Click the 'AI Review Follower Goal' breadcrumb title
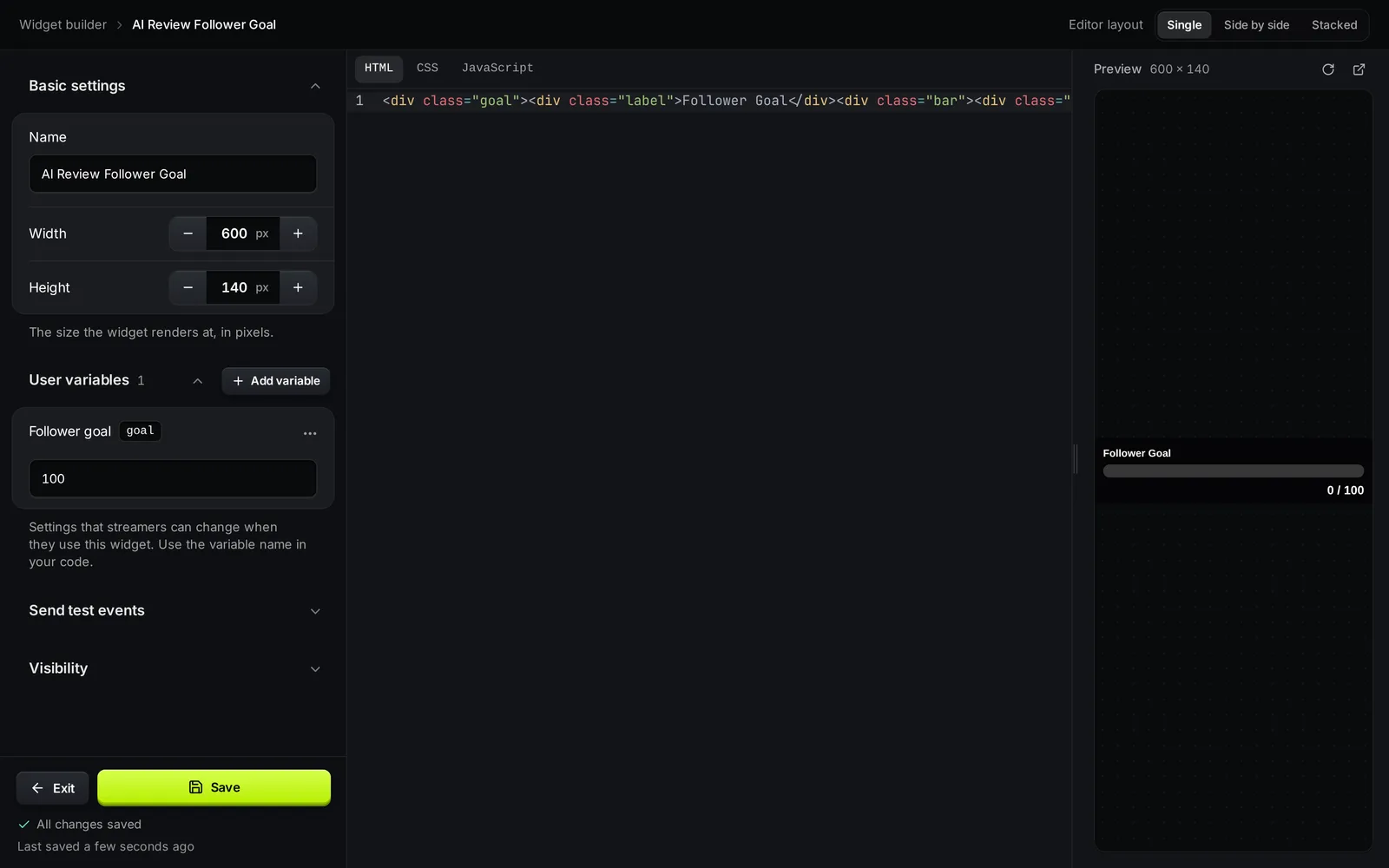This screenshot has width=1389, height=868. [x=204, y=25]
